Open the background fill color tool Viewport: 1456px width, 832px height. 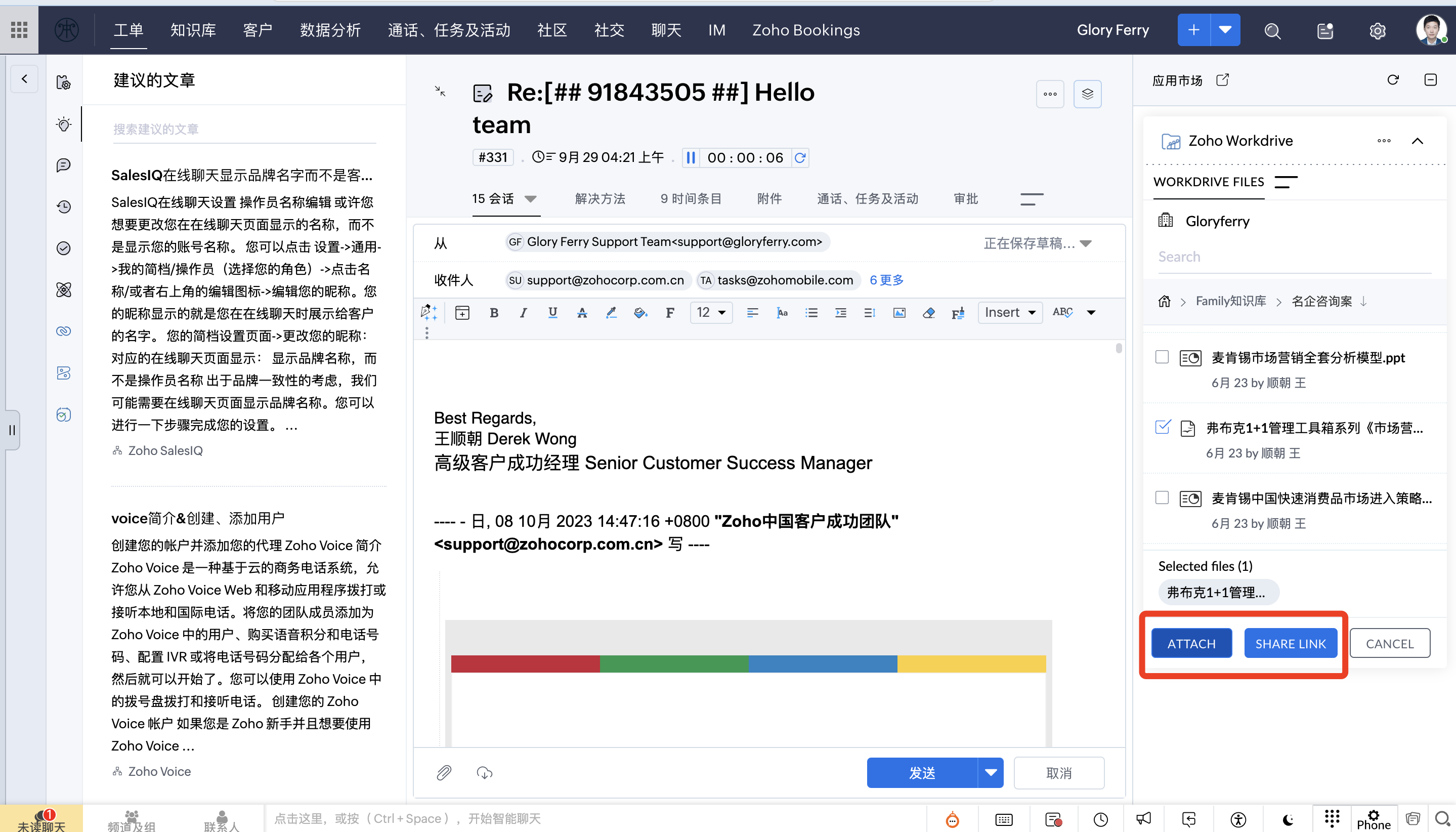point(640,313)
